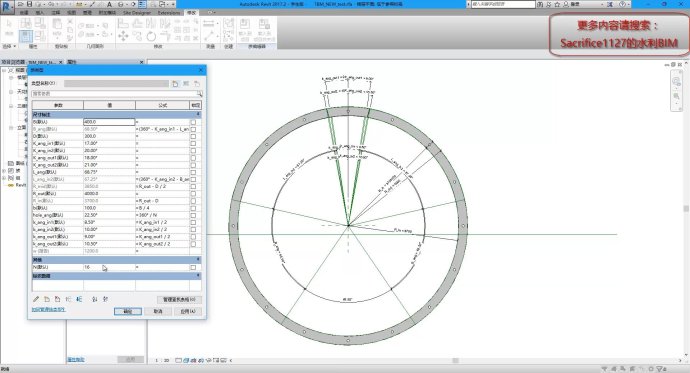Toggle lock checkbox for N parameter row
The image size is (690, 373).
tap(193, 267)
